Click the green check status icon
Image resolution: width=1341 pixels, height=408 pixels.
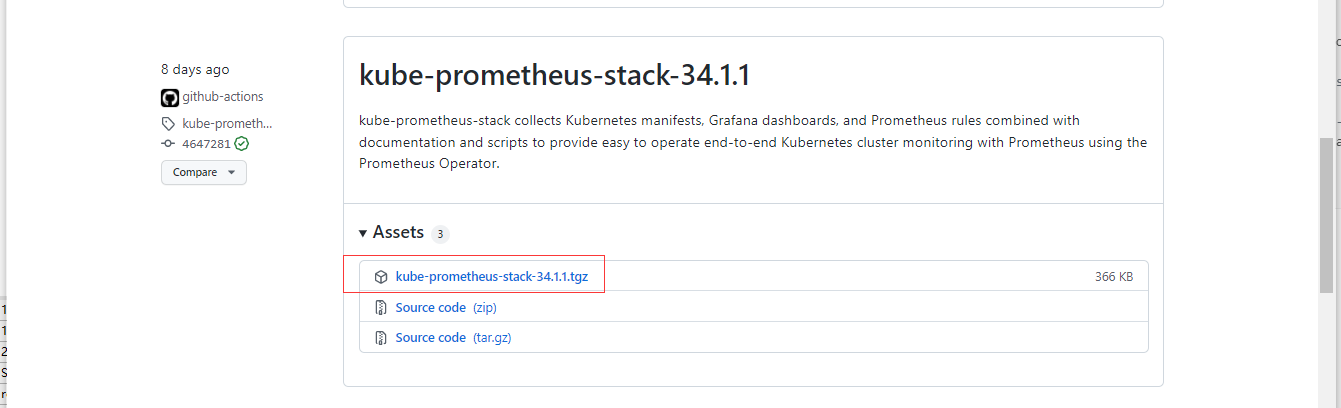[x=242, y=144]
